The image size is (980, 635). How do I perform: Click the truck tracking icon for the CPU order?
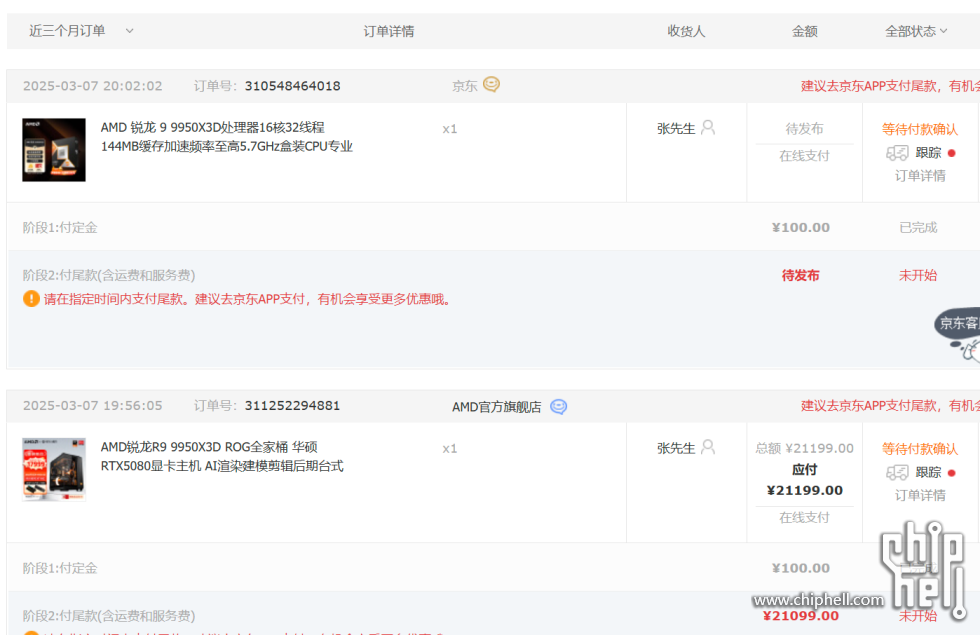(x=897, y=153)
